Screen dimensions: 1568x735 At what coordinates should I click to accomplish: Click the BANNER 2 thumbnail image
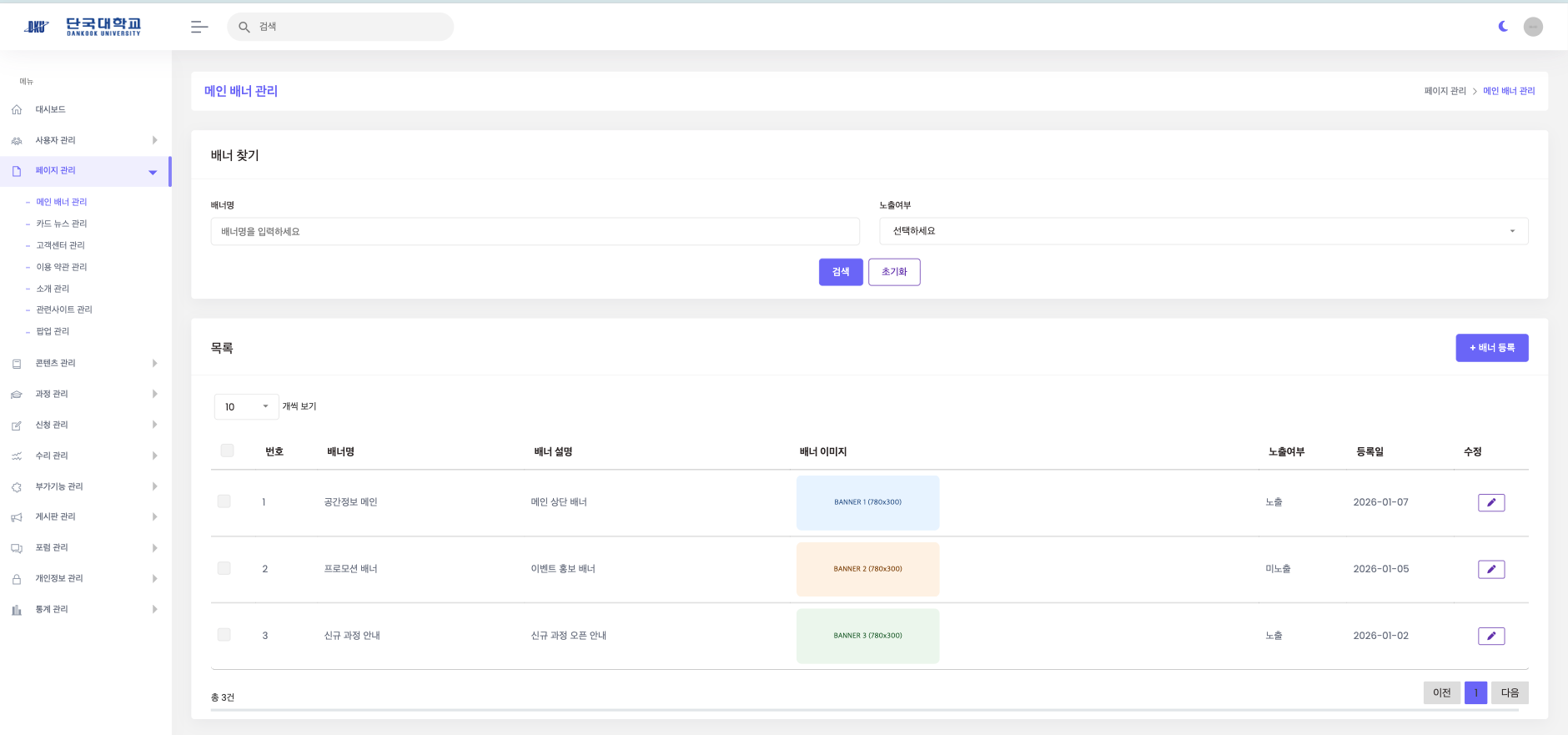click(x=867, y=569)
